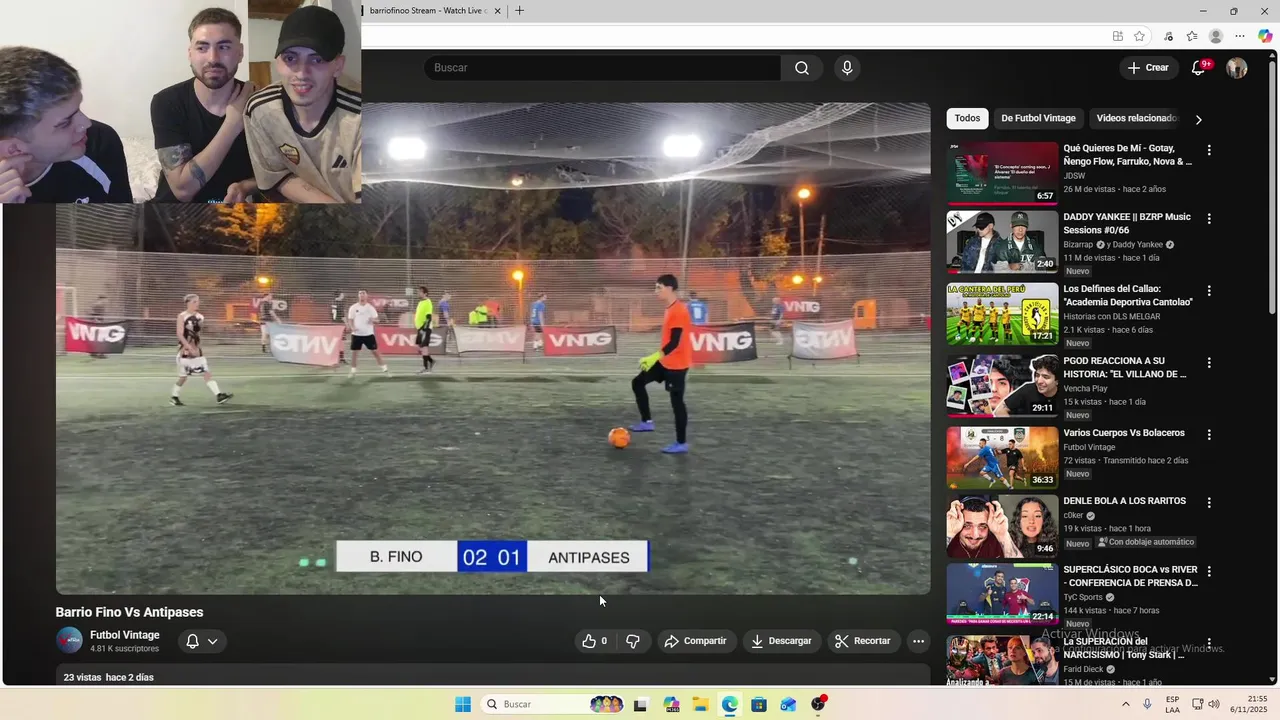Click the Recortar button

[863, 641]
